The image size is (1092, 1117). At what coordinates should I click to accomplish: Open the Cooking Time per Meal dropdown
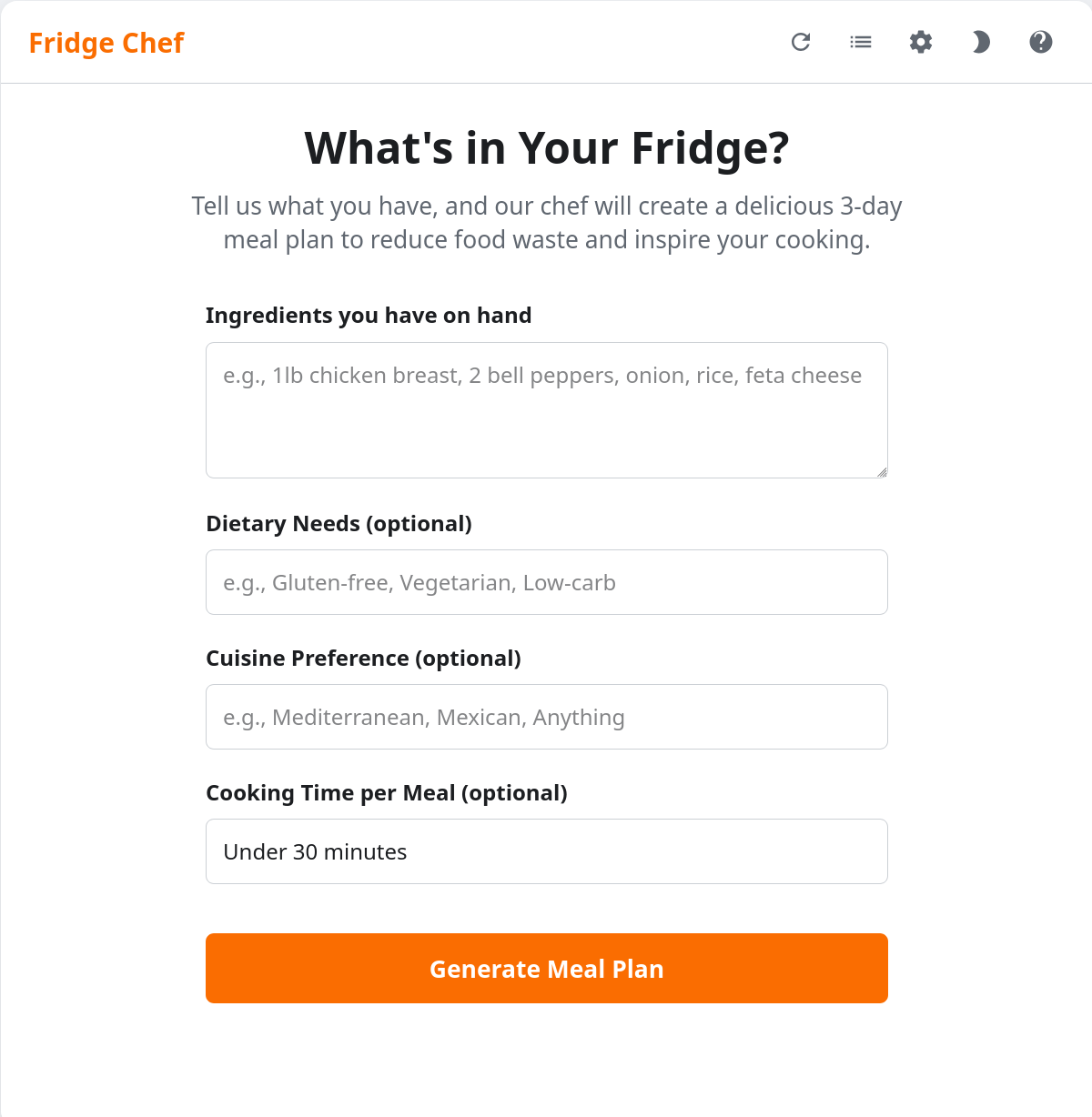(x=546, y=851)
